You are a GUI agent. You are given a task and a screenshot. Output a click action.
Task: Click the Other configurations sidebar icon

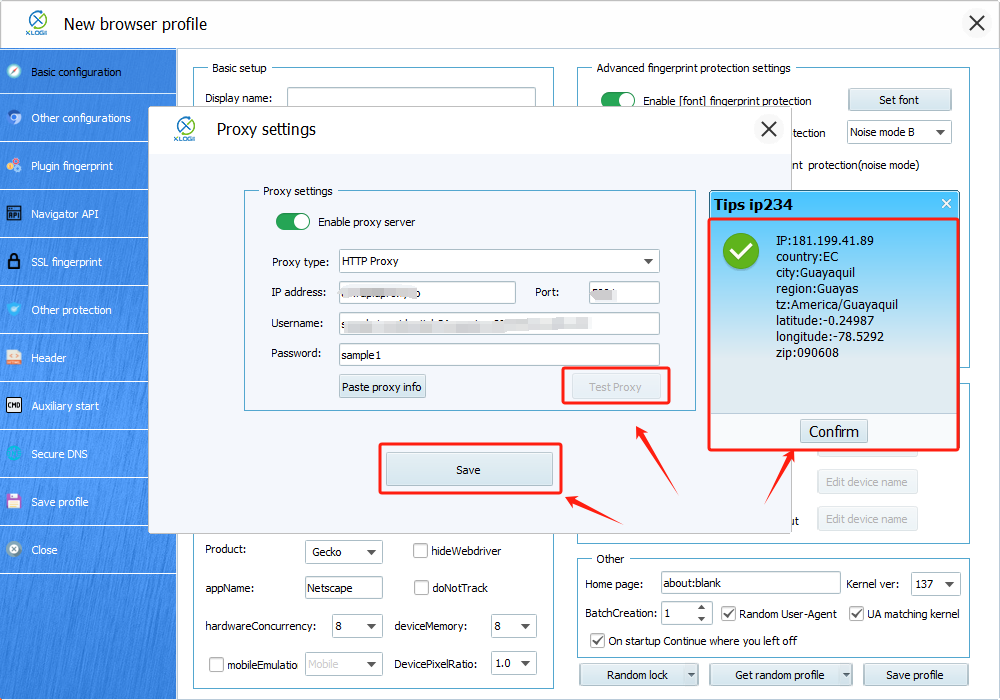pos(14,118)
